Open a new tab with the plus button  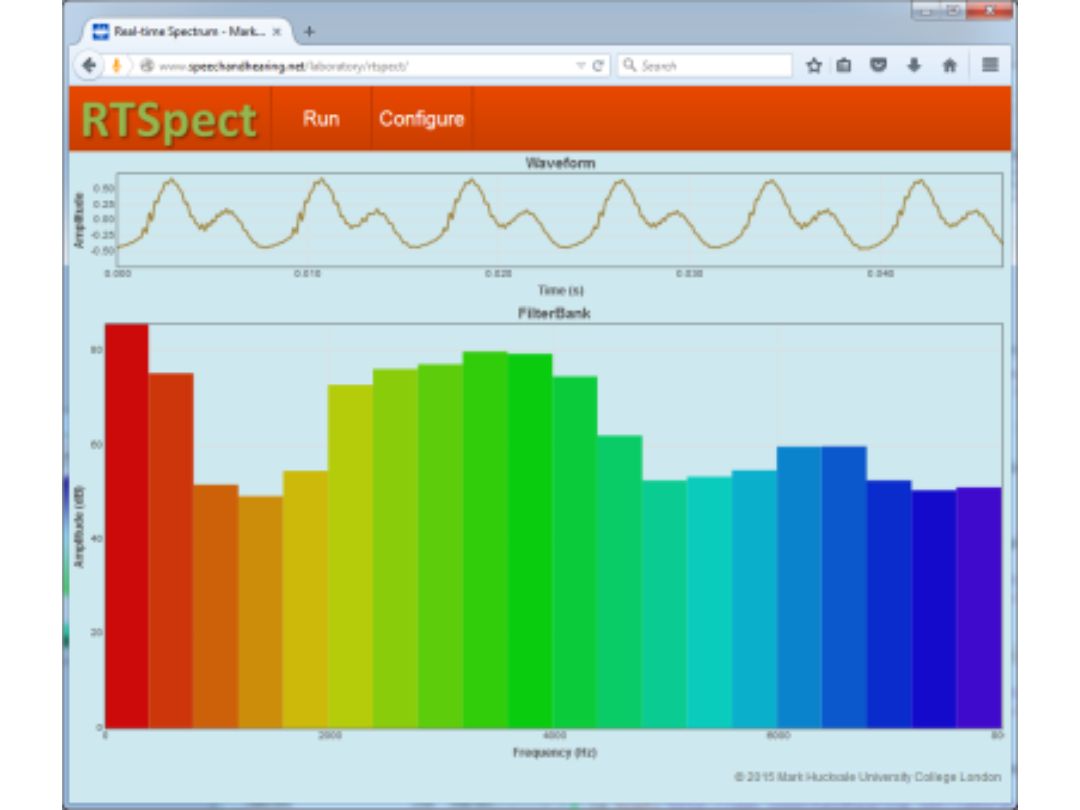[x=309, y=31]
